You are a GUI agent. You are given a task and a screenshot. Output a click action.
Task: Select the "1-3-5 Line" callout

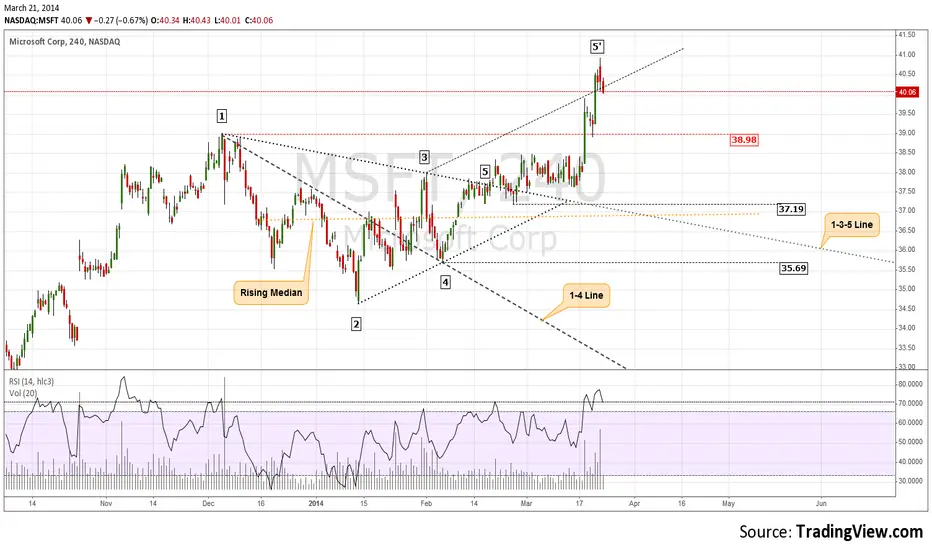coord(852,225)
